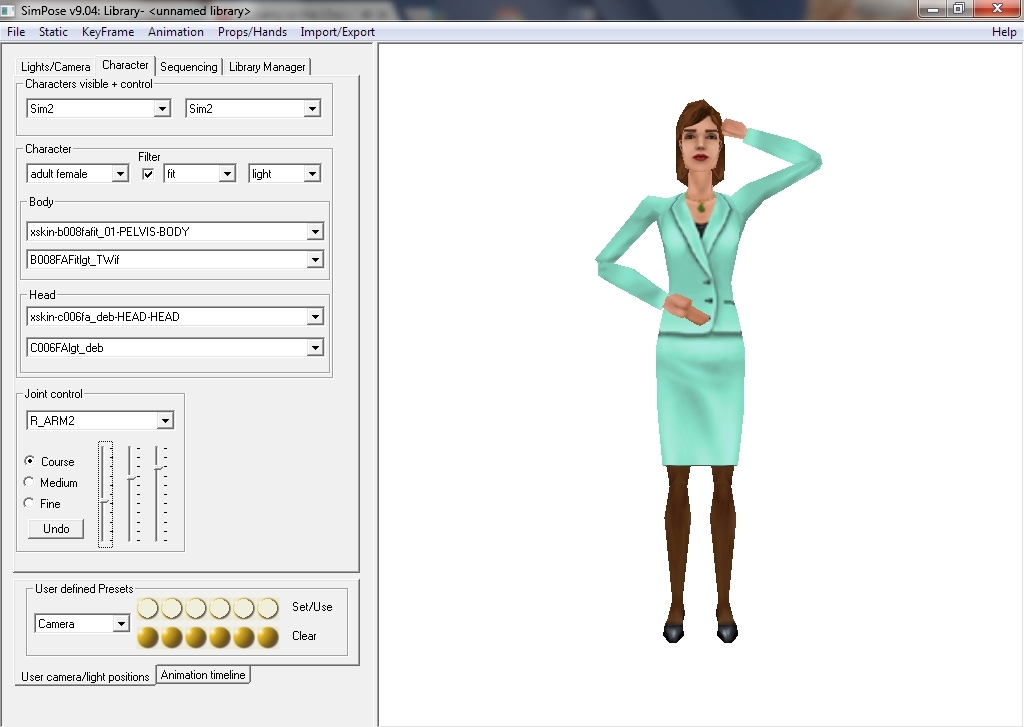
Task: Expand the adult female character dropdown
Action: click(120, 174)
